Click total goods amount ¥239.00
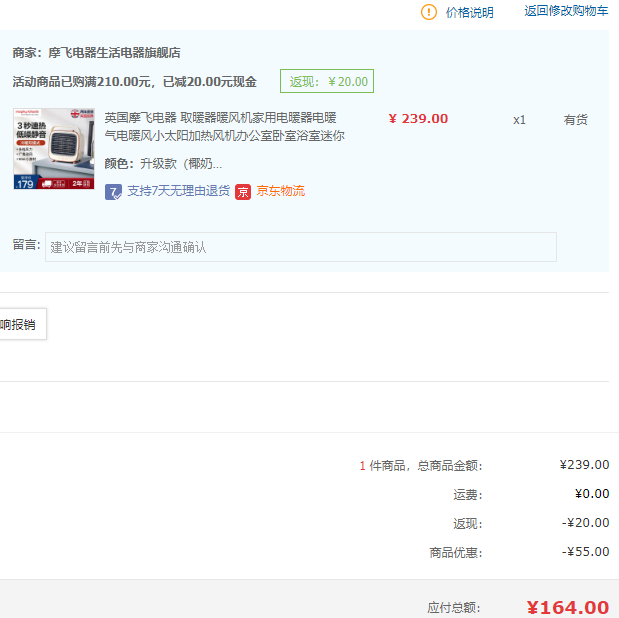The width and height of the screenshot is (619, 618). [x=584, y=465]
